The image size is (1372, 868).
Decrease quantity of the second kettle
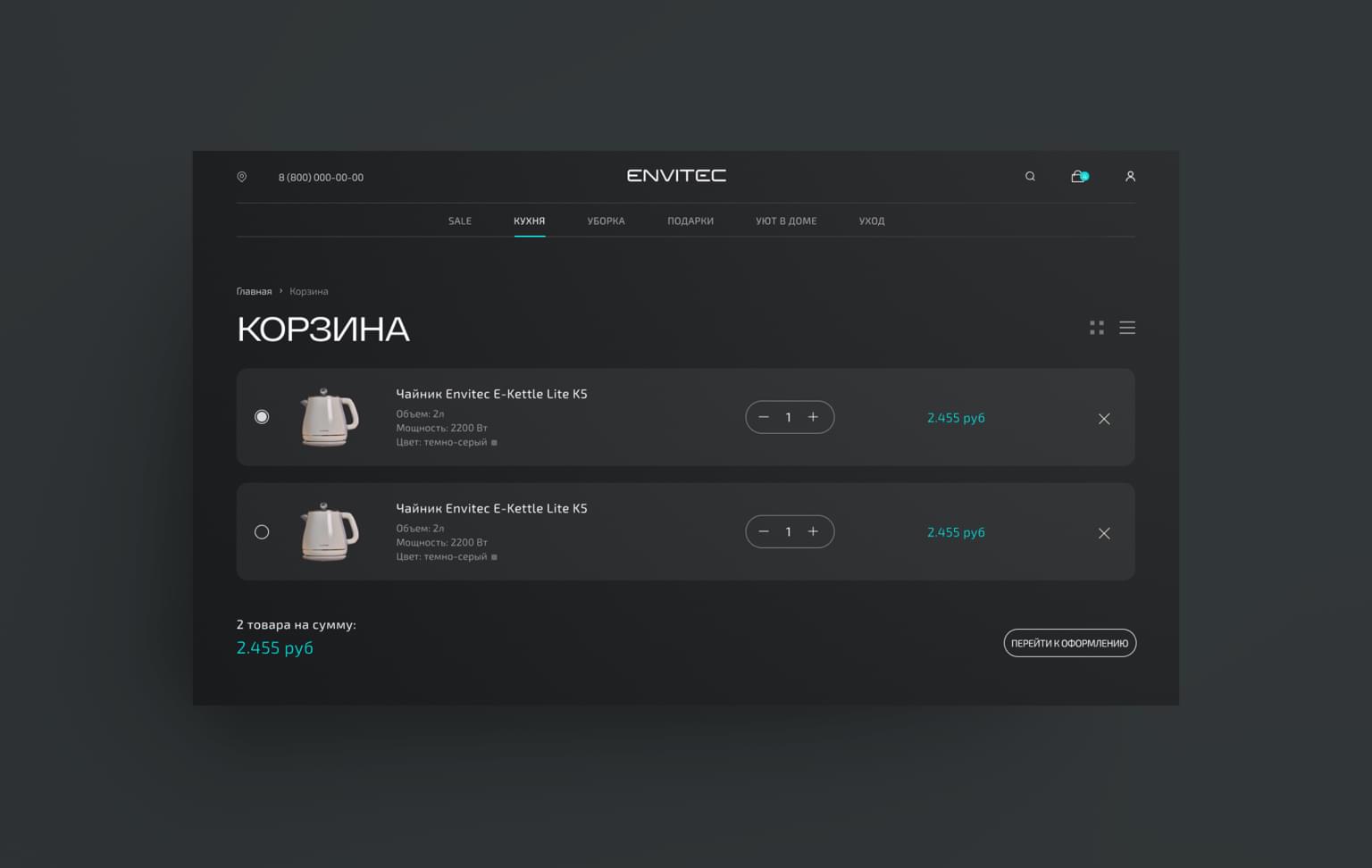coord(764,531)
